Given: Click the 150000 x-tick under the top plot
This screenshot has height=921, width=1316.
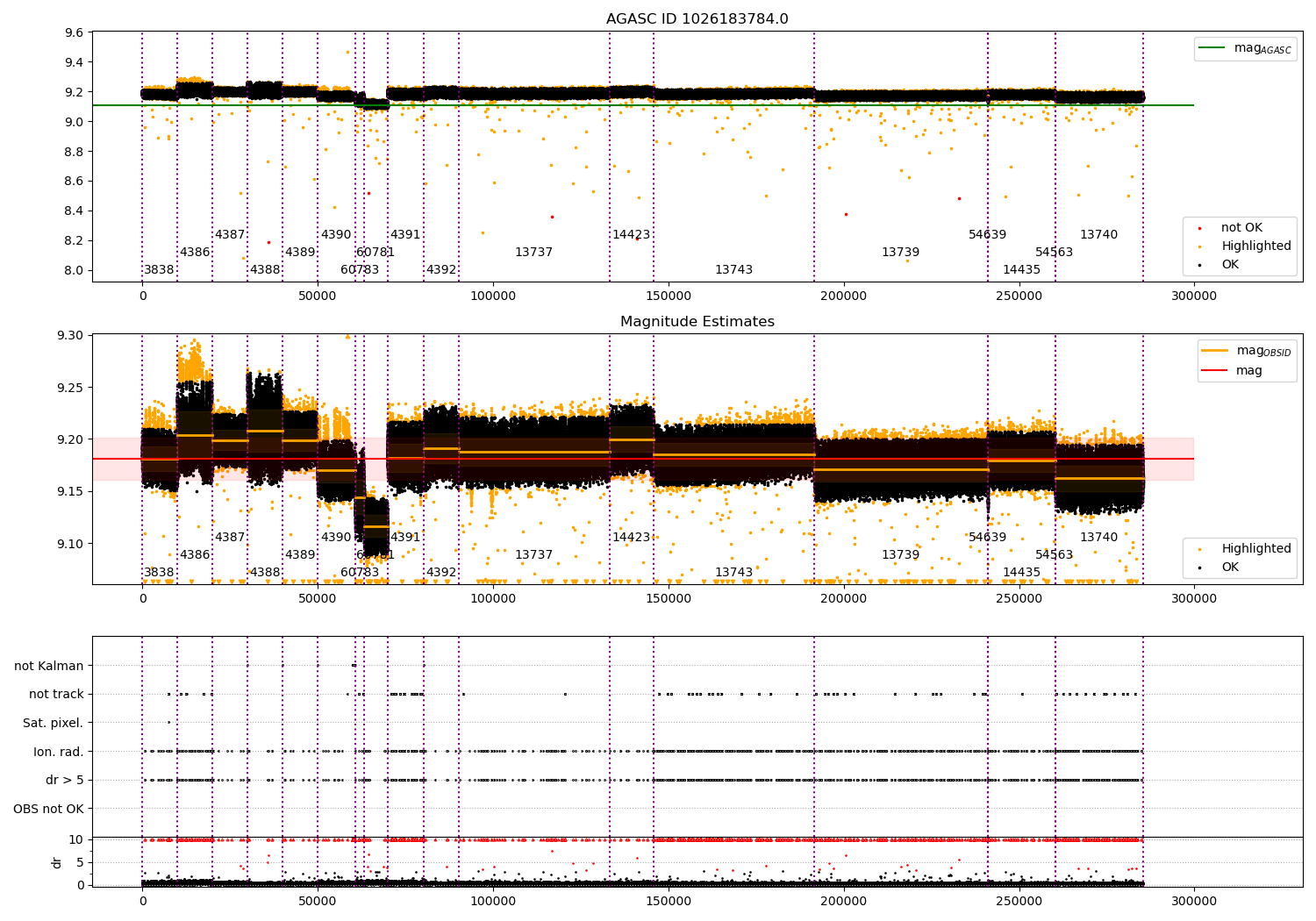Looking at the screenshot, I should 669,296.
